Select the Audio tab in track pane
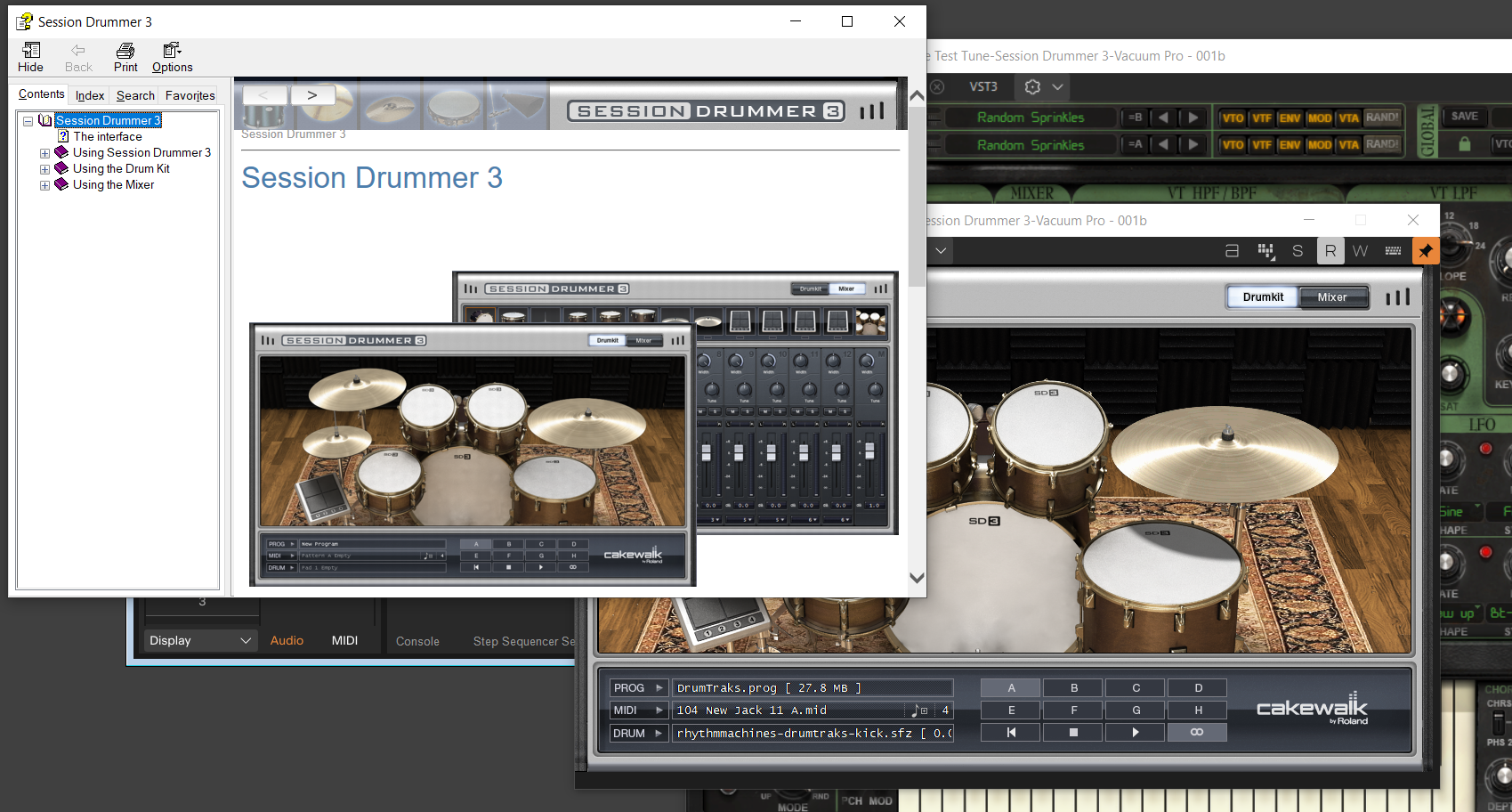 287,640
